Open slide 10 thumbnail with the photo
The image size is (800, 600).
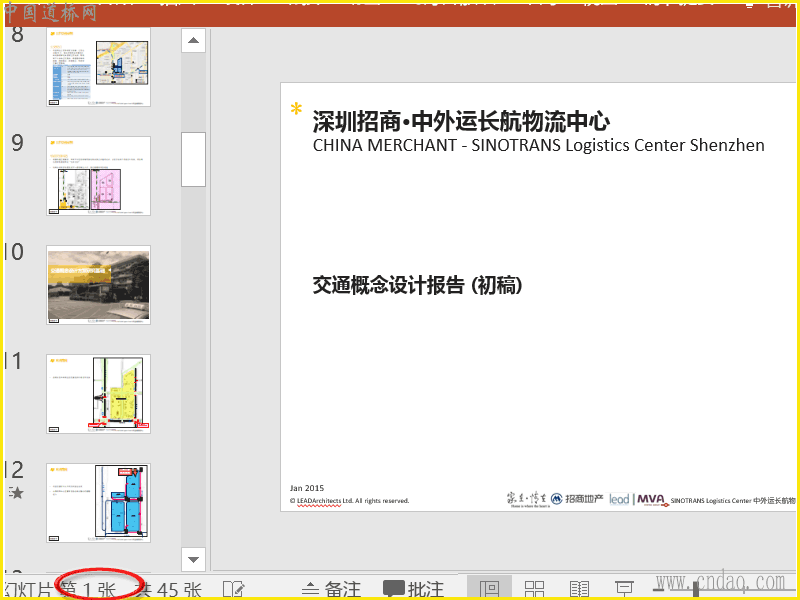click(x=98, y=285)
